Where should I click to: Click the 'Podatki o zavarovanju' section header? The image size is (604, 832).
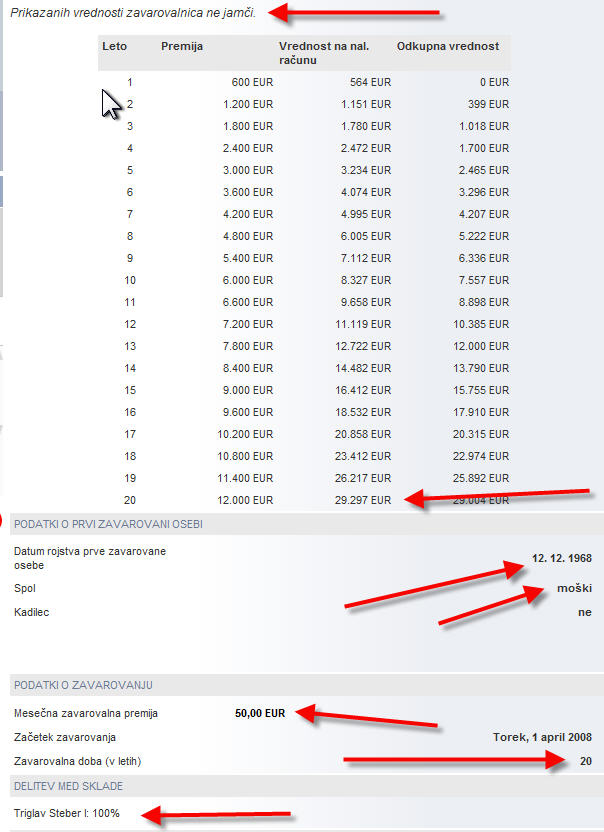[83, 686]
